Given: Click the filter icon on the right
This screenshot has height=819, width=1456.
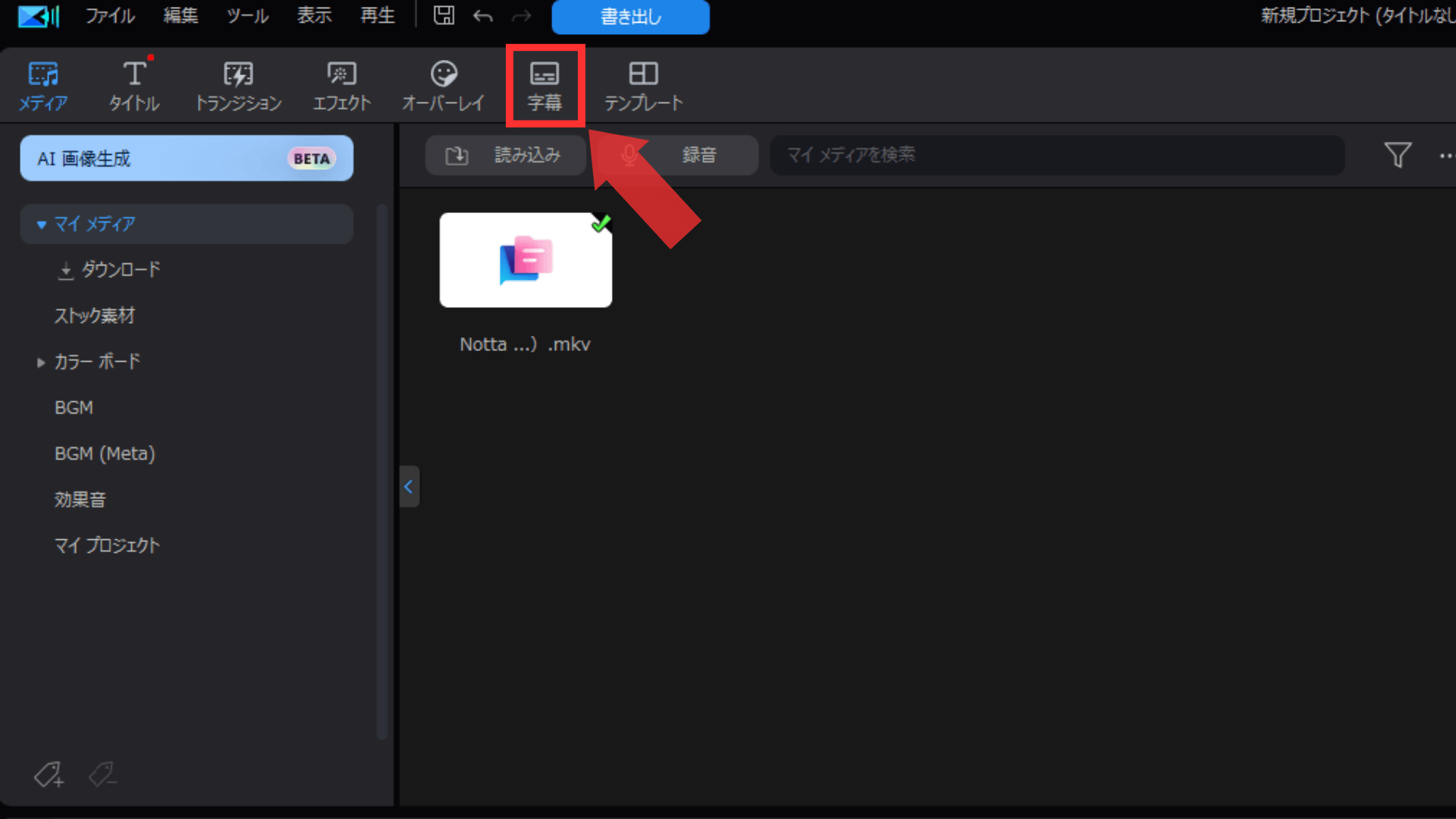Looking at the screenshot, I should point(1398,155).
